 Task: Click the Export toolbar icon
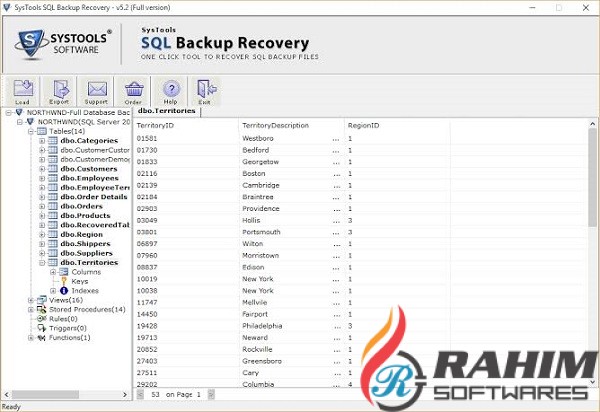(x=59, y=91)
